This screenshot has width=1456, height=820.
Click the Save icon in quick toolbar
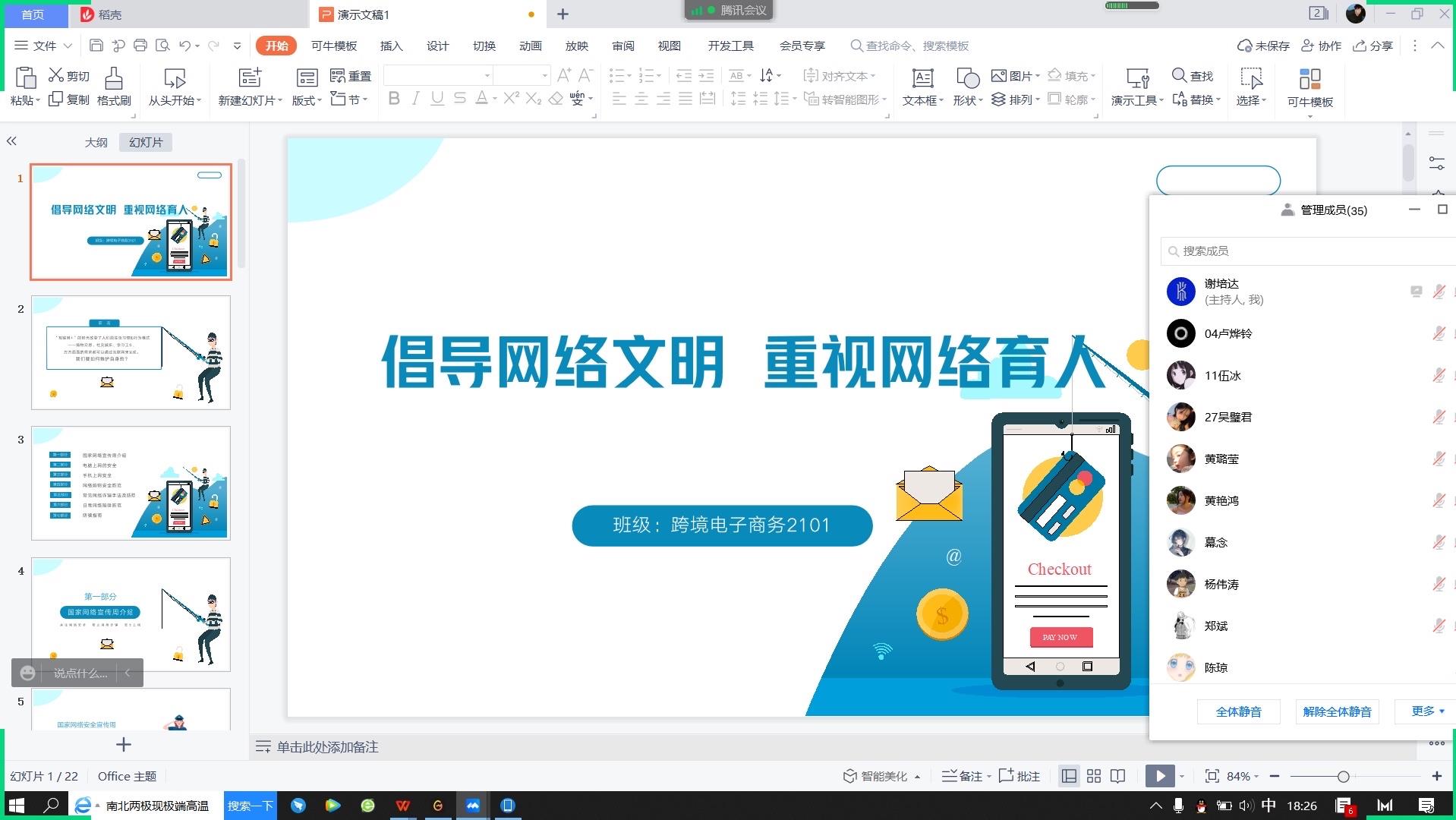pyautogui.click(x=96, y=46)
